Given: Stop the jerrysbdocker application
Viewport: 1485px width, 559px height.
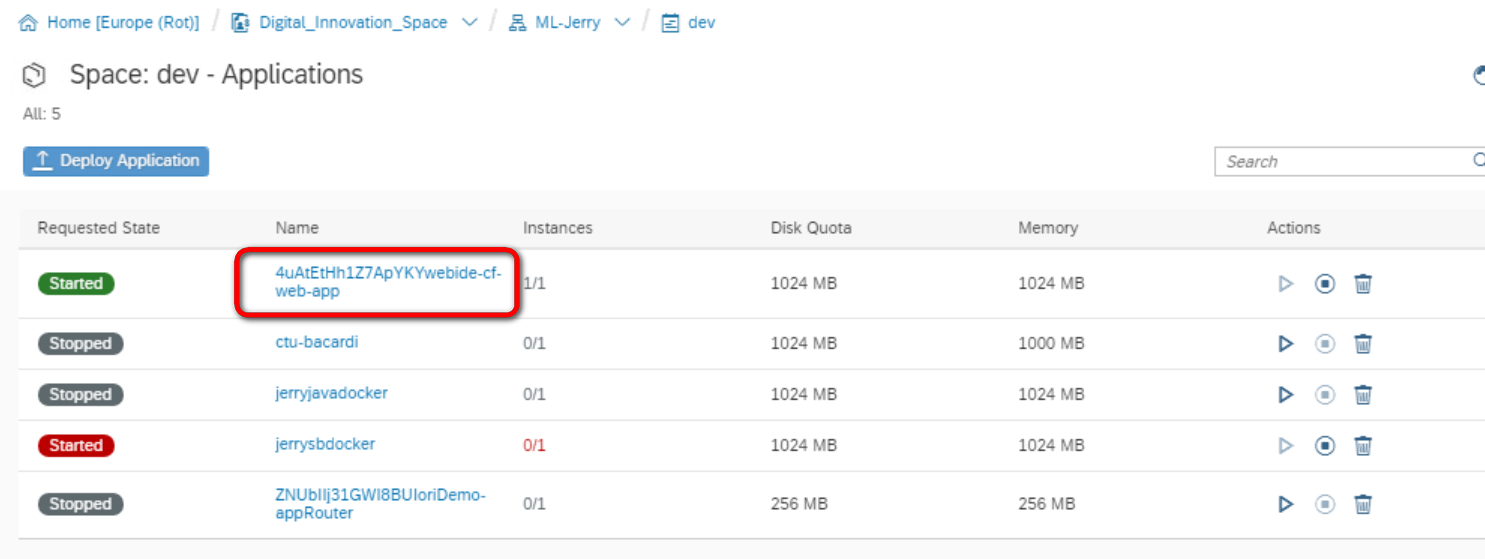Looking at the screenshot, I should 1325,445.
